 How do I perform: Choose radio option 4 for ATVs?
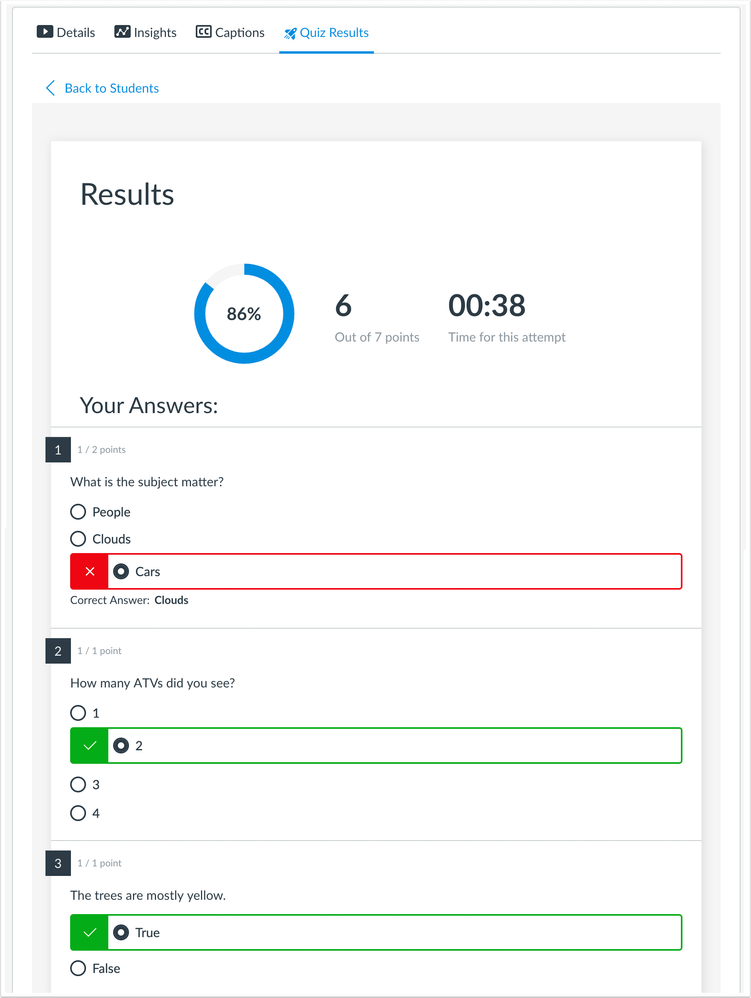pos(78,813)
